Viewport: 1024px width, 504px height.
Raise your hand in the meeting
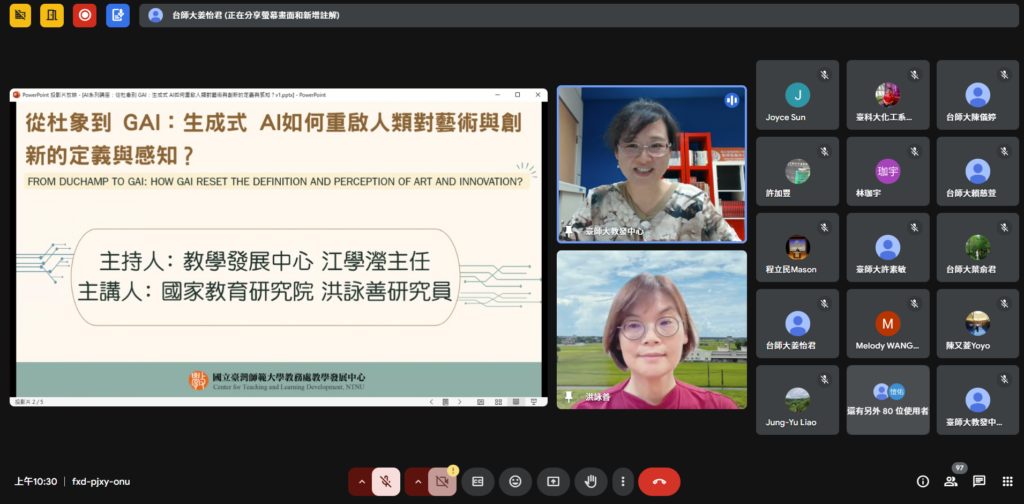tap(590, 481)
